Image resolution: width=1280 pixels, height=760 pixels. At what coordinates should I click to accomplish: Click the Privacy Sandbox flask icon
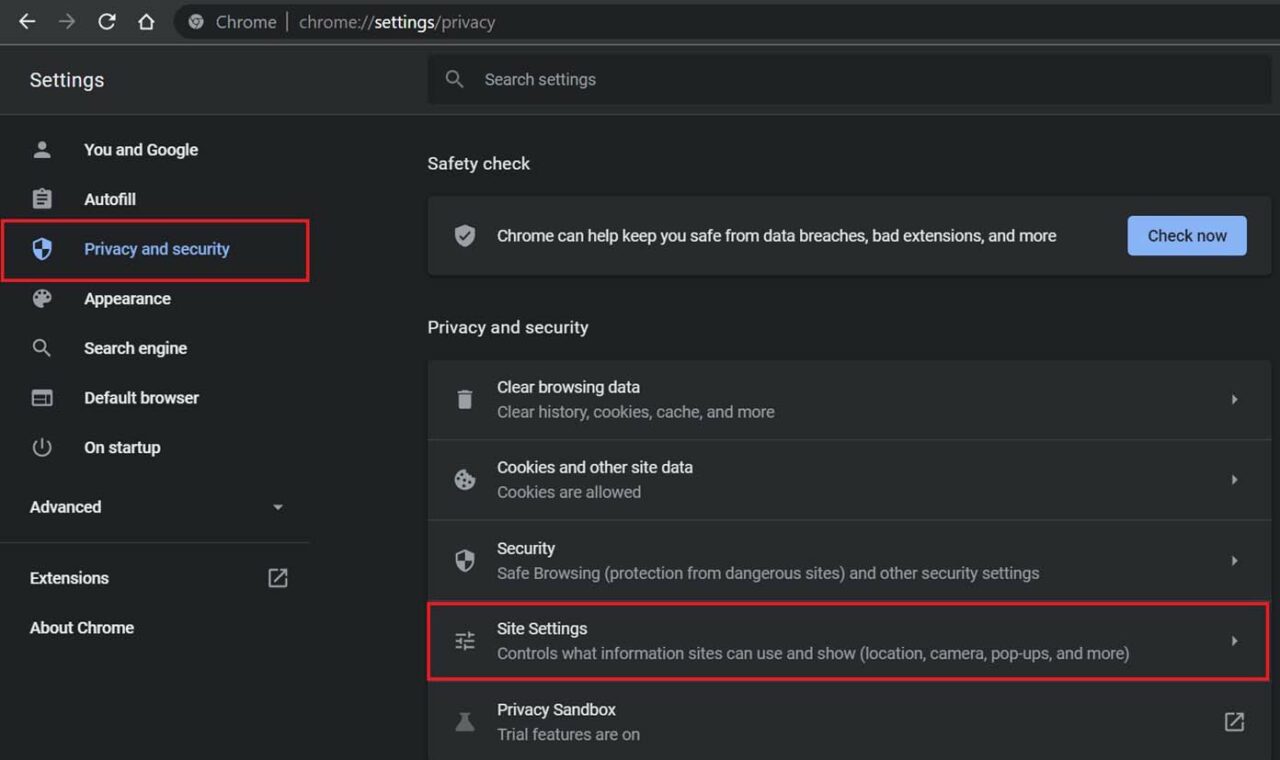(x=464, y=721)
